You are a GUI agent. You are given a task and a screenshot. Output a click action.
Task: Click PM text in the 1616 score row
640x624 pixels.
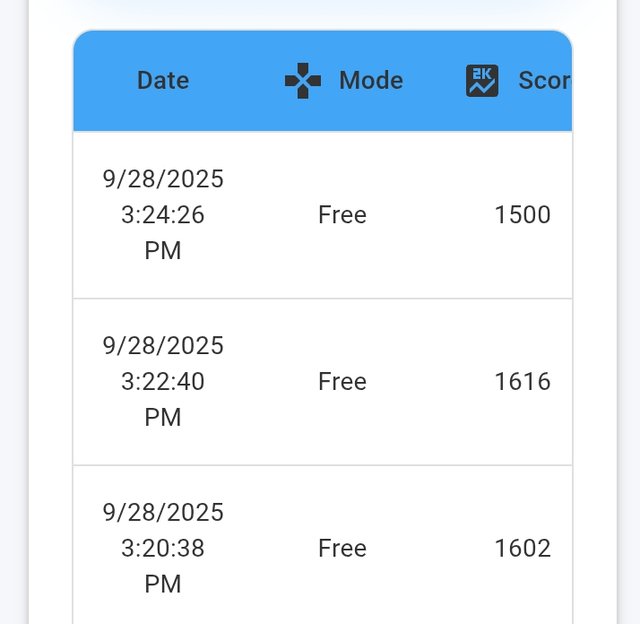[x=163, y=418]
